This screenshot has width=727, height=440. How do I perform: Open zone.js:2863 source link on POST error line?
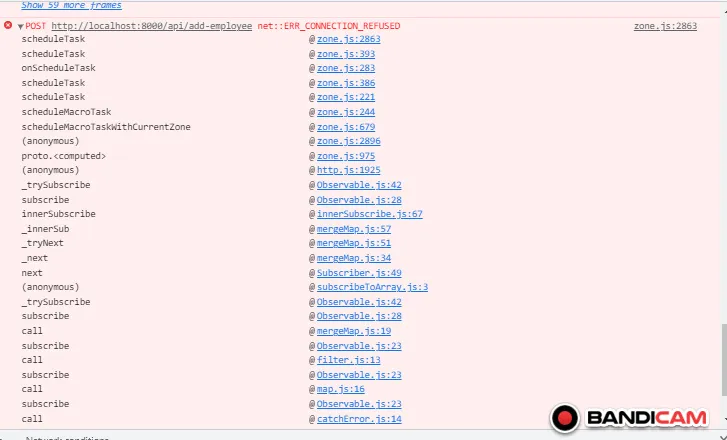(665, 26)
